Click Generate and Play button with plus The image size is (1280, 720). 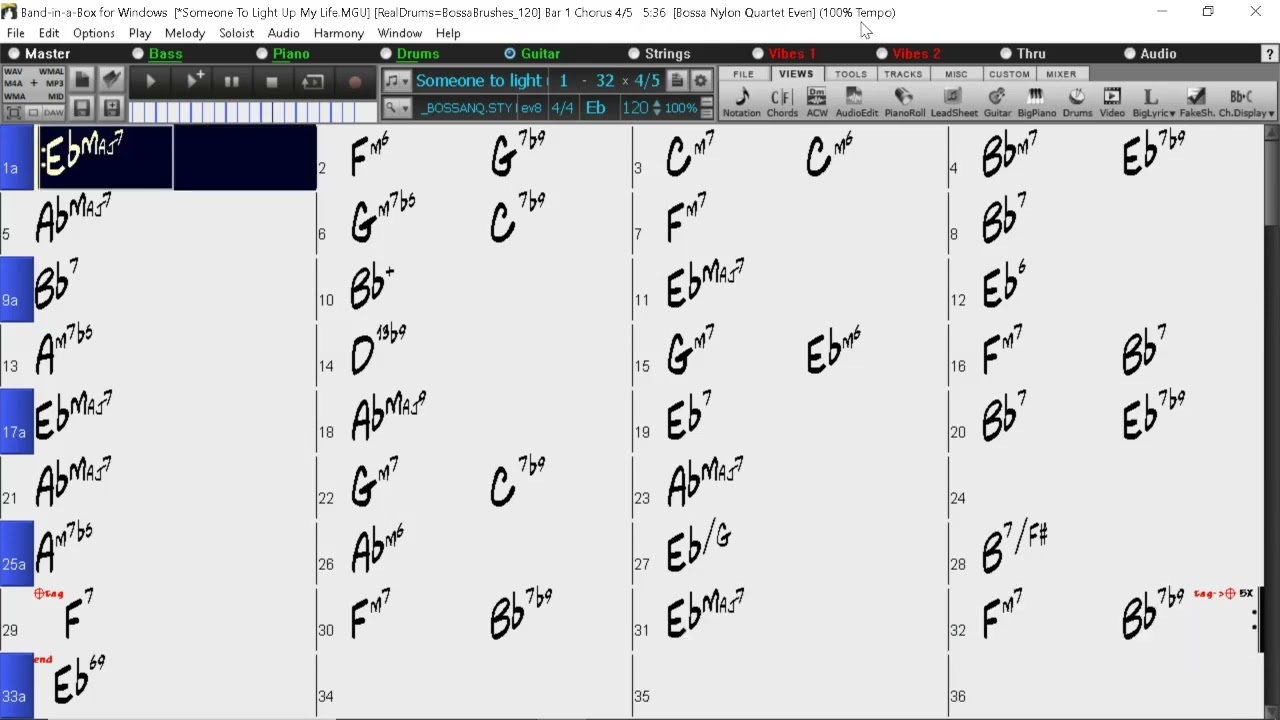click(x=195, y=82)
